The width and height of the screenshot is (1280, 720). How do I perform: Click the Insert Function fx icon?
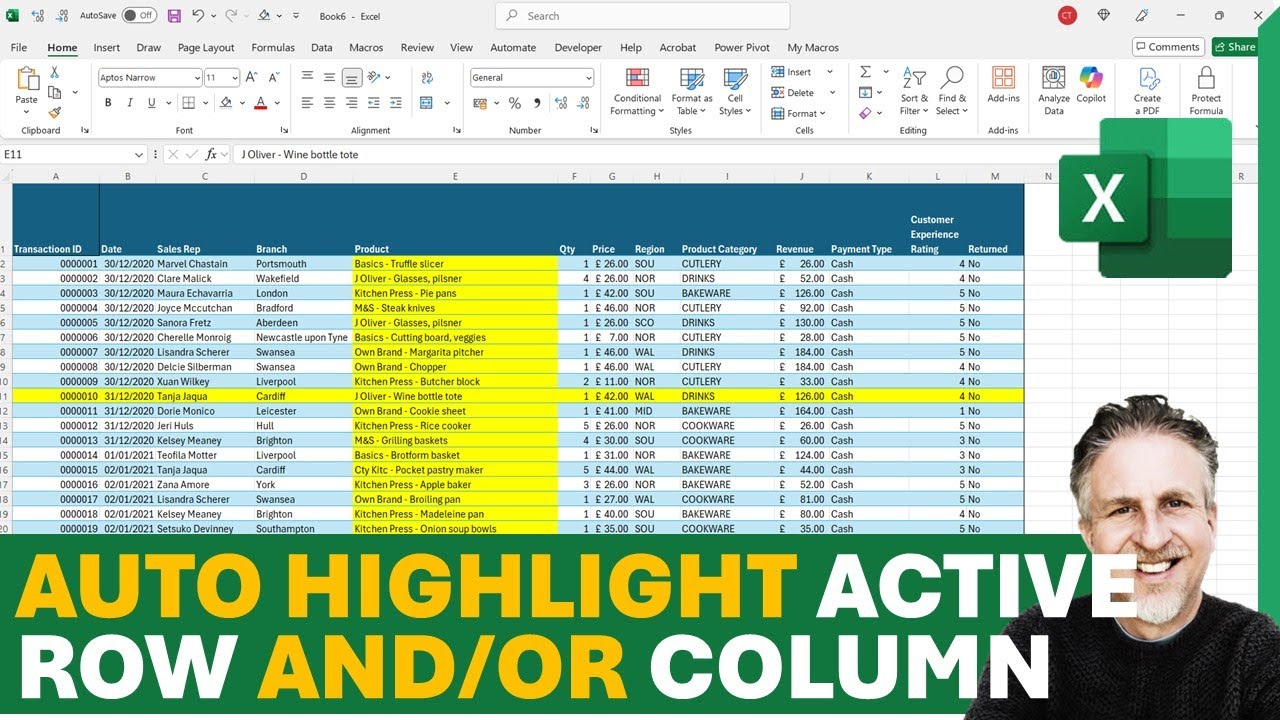click(x=211, y=154)
